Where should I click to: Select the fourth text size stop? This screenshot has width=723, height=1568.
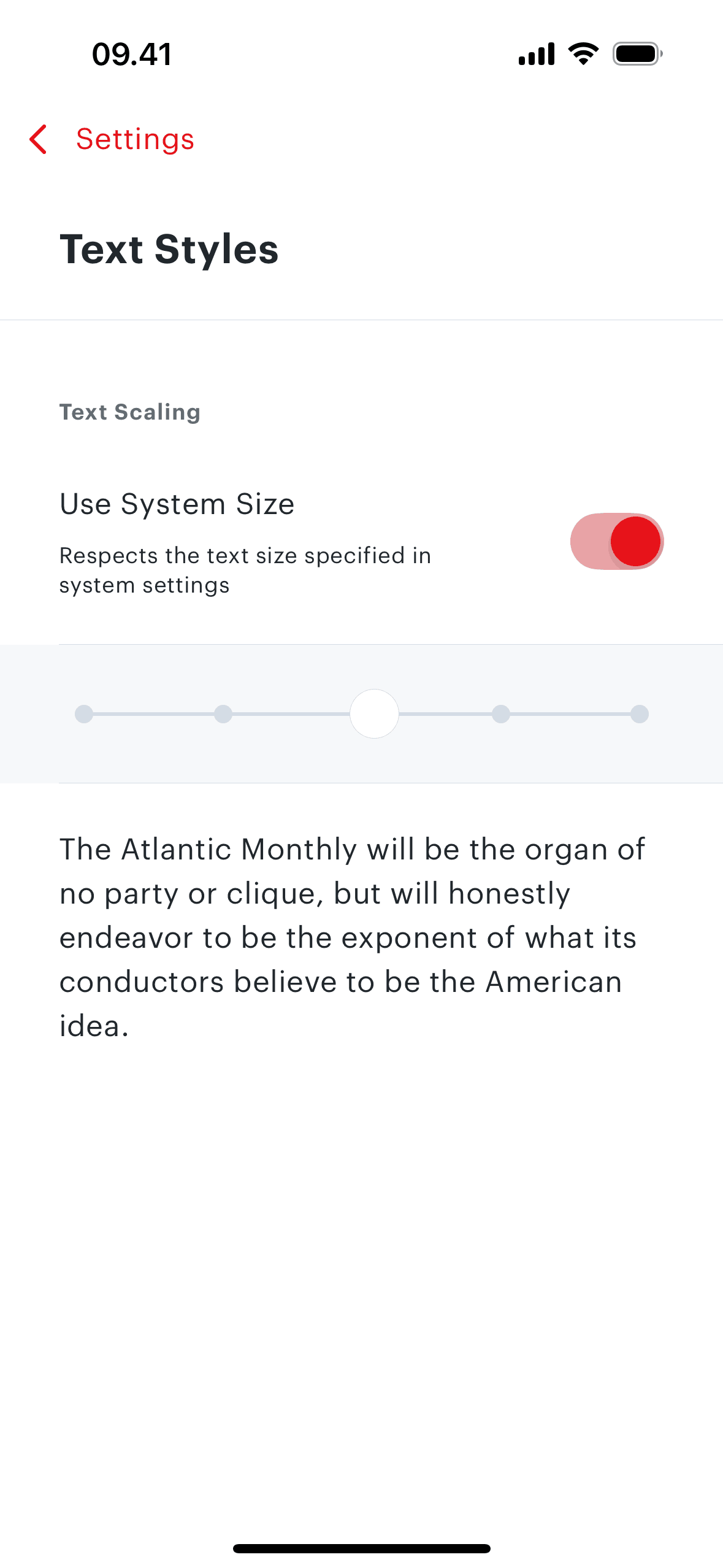click(x=501, y=714)
